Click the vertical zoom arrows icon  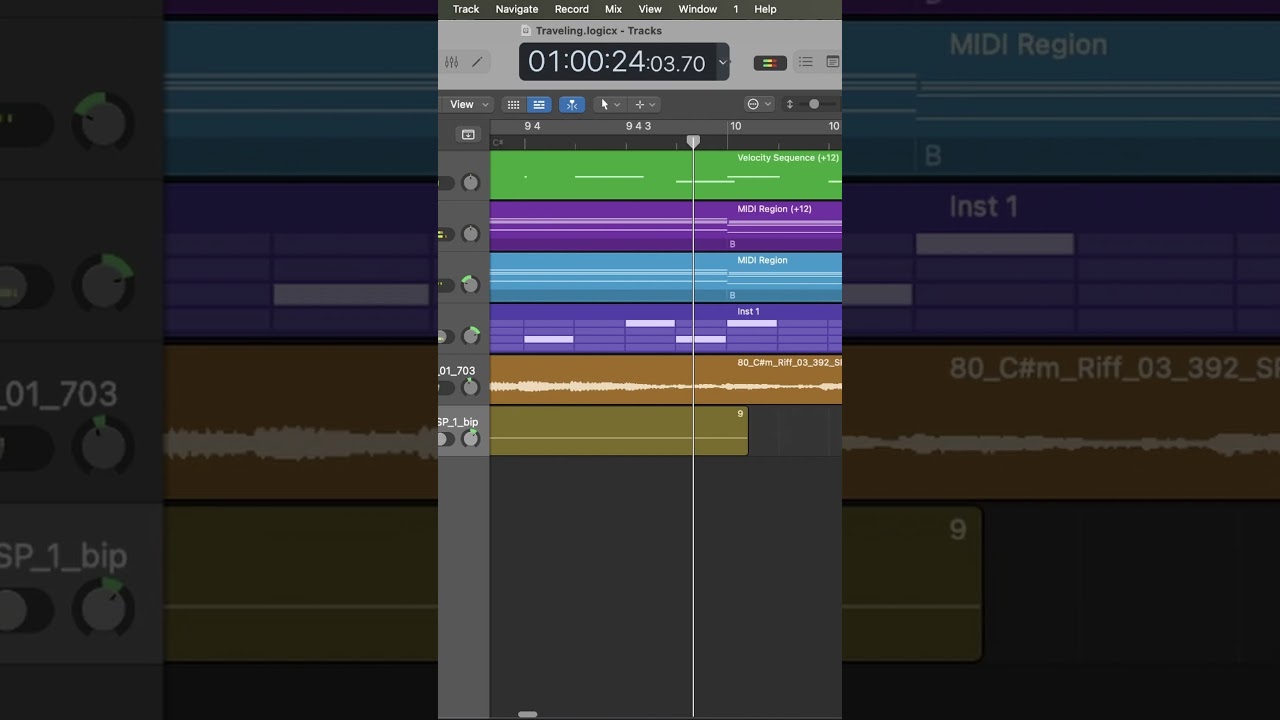point(790,104)
